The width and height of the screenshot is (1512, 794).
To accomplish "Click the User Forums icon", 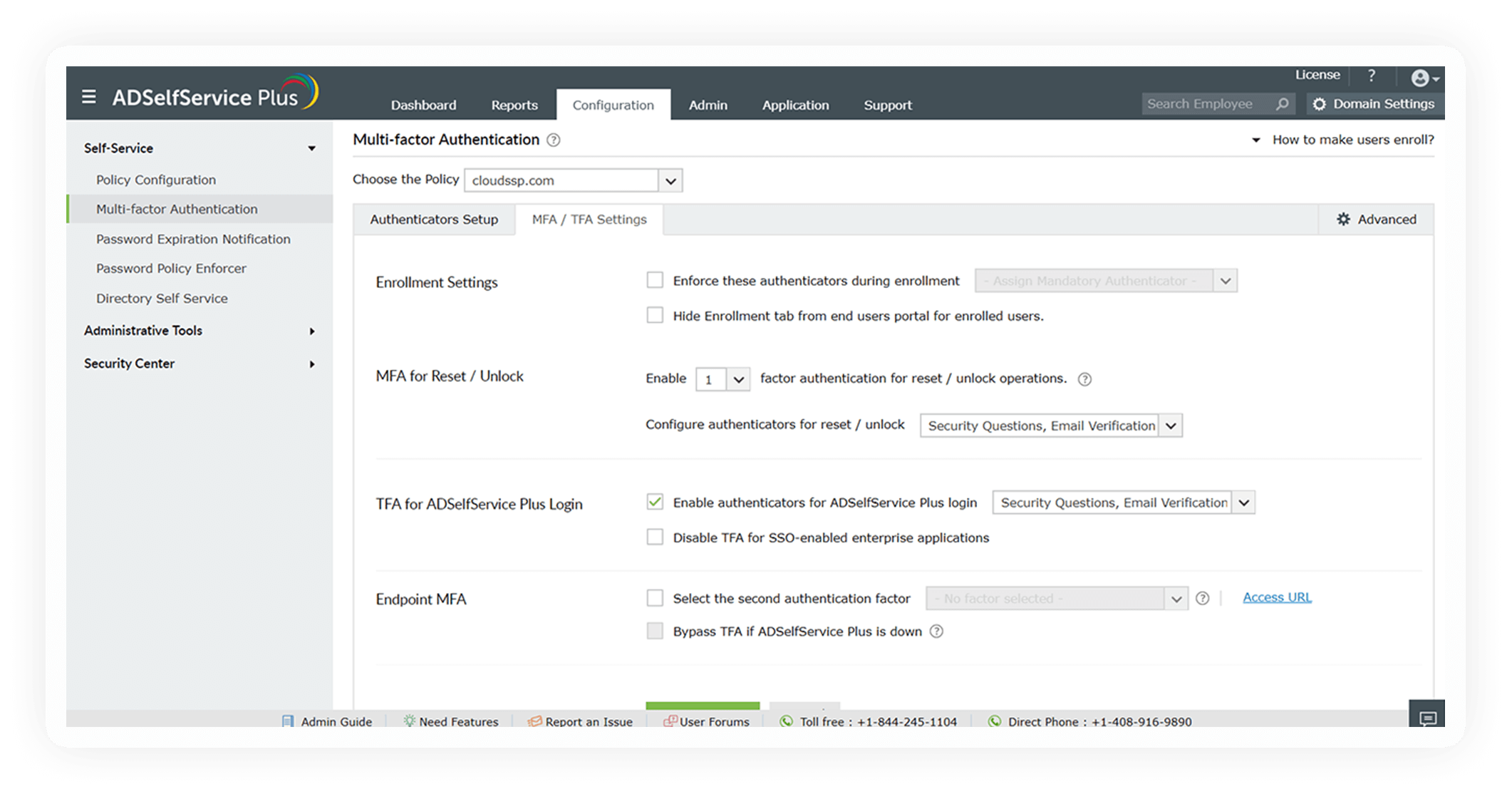I will [x=670, y=721].
